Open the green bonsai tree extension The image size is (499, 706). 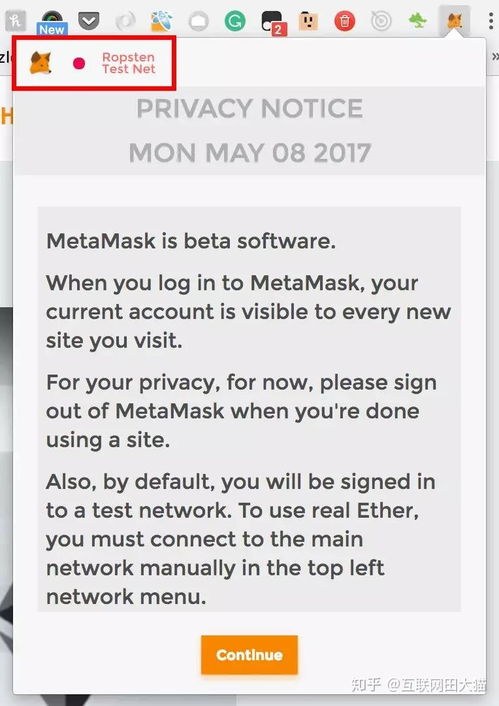[x=417, y=20]
